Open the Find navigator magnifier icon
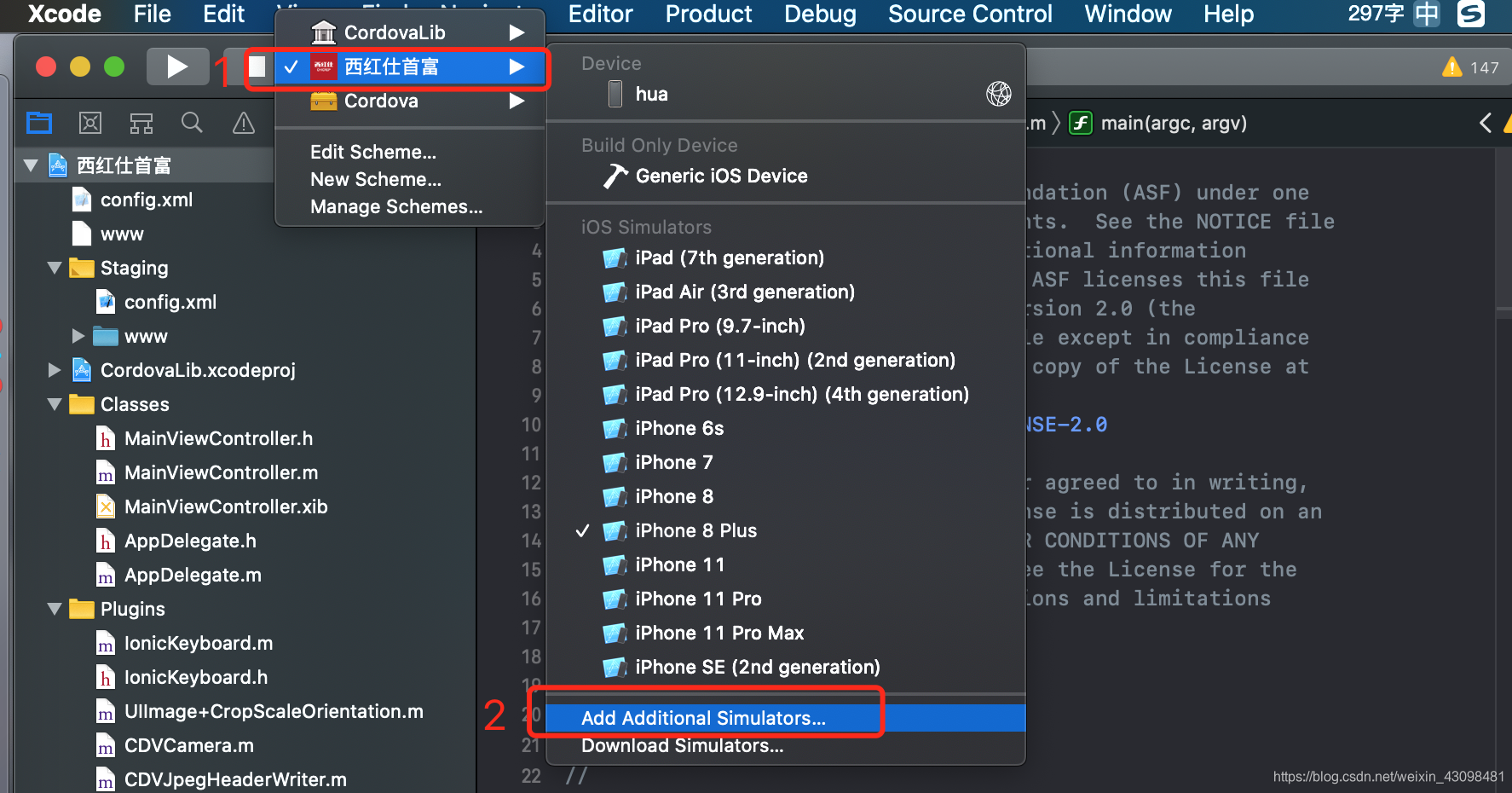This screenshot has width=1512, height=793. [193, 124]
